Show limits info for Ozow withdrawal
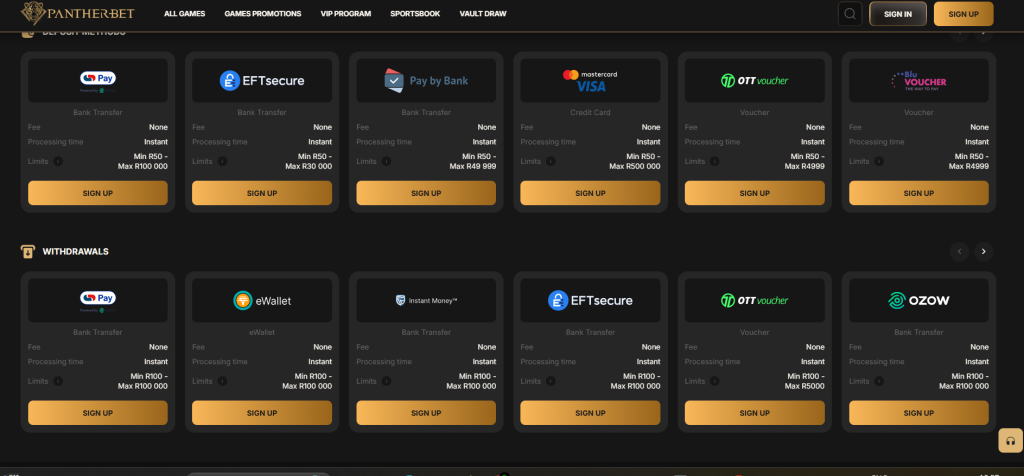Screen dimensions: 1024x476 pos(879,381)
